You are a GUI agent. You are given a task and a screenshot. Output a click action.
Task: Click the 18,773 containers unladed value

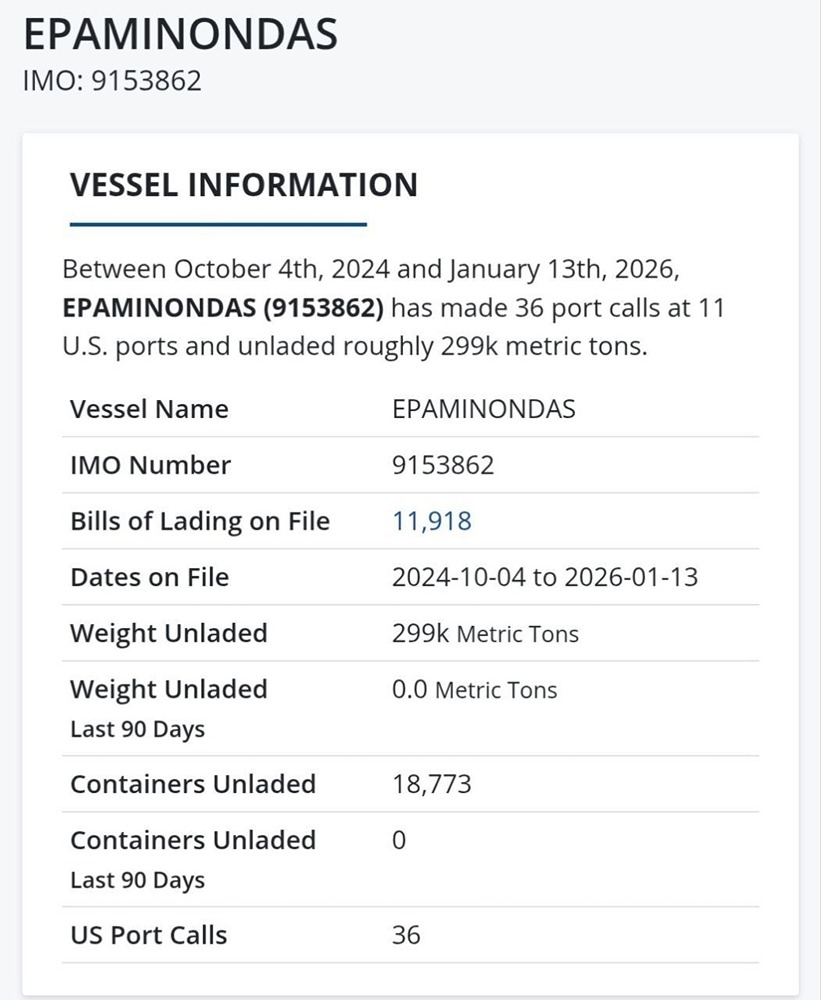click(431, 783)
